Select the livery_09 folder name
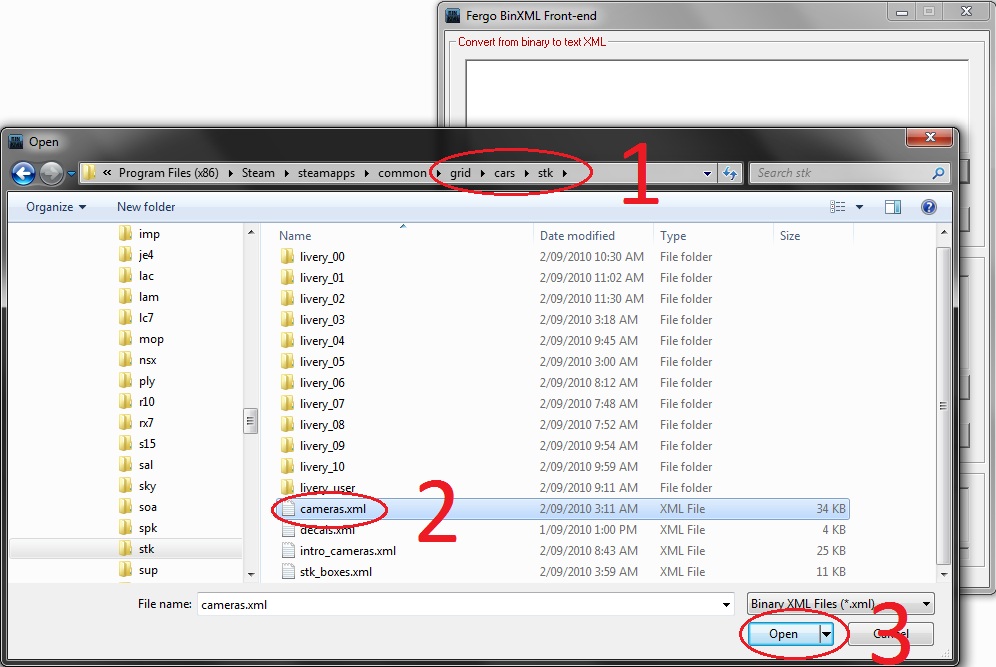Screen dimensions: 996x667 [x=322, y=445]
